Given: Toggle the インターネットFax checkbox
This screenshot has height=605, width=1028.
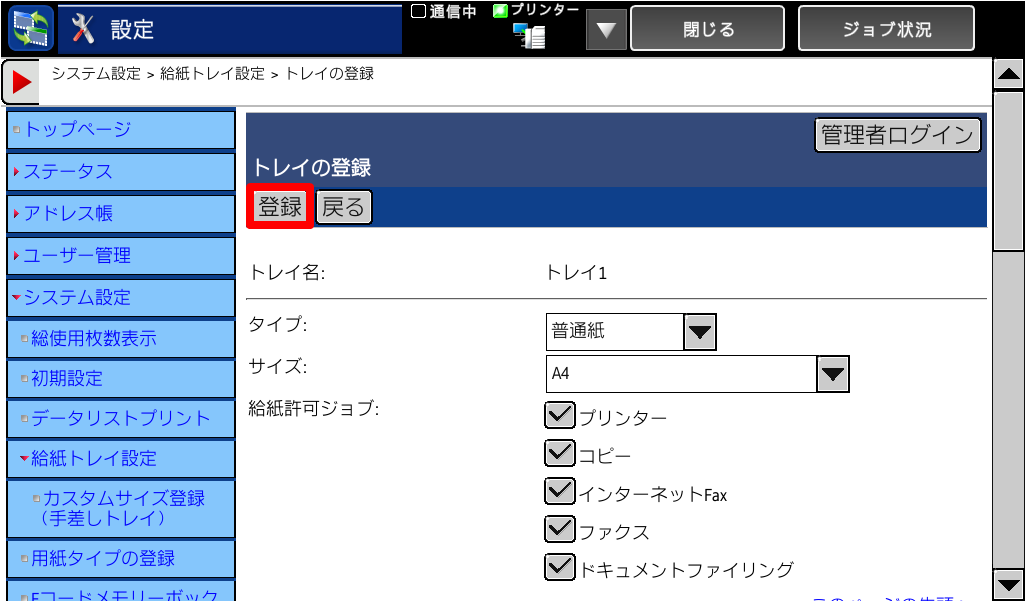Looking at the screenshot, I should click(x=559, y=492).
